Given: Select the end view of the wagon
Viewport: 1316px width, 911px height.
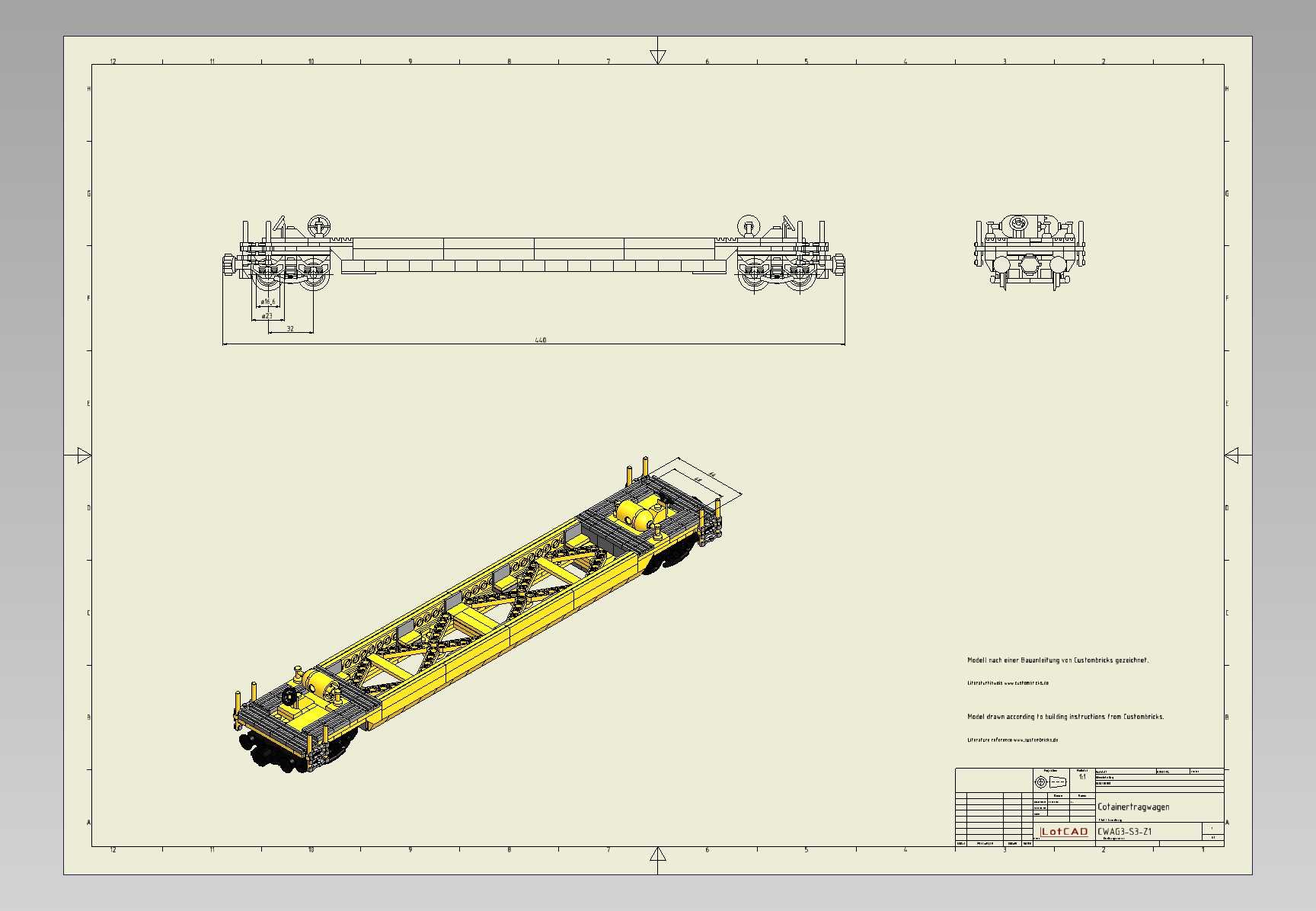Looking at the screenshot, I should (x=1030, y=253).
